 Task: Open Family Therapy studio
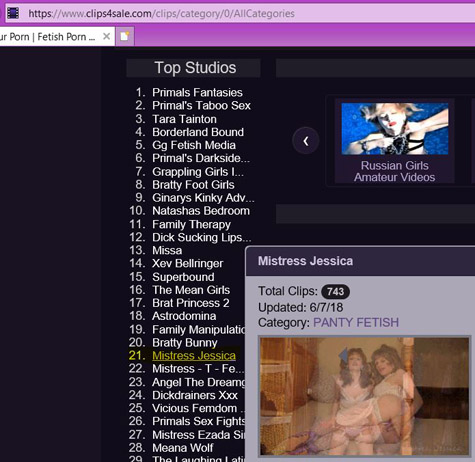[x=191, y=224]
